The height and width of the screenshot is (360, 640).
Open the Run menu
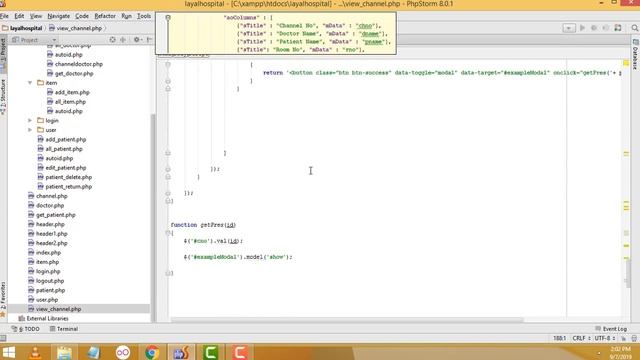(127, 16)
